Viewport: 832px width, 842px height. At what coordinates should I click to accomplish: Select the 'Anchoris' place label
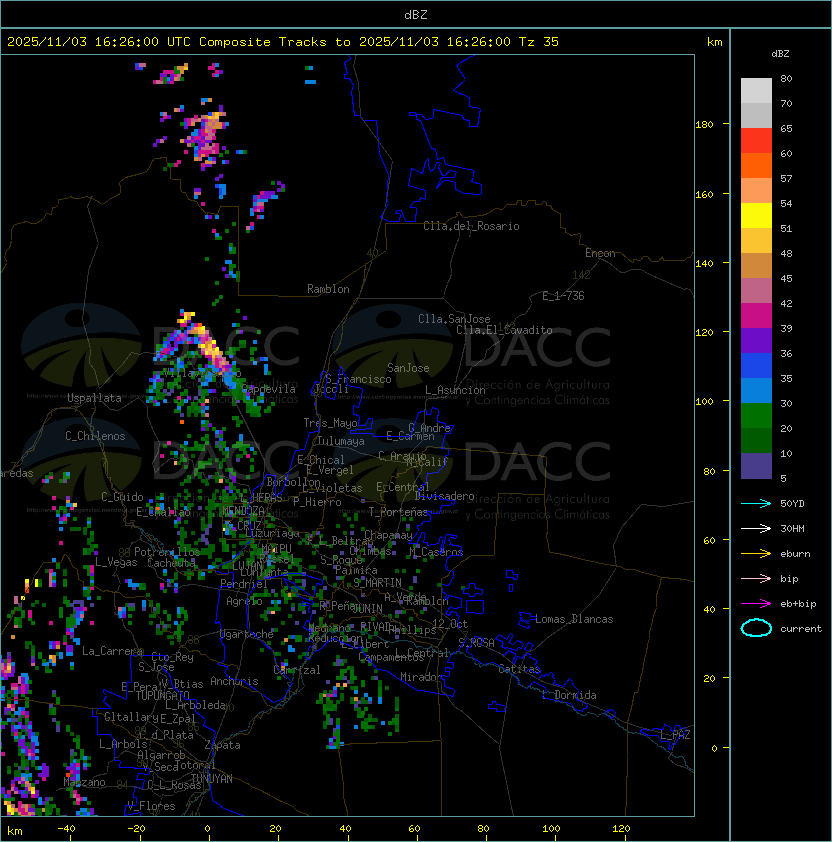[234, 681]
